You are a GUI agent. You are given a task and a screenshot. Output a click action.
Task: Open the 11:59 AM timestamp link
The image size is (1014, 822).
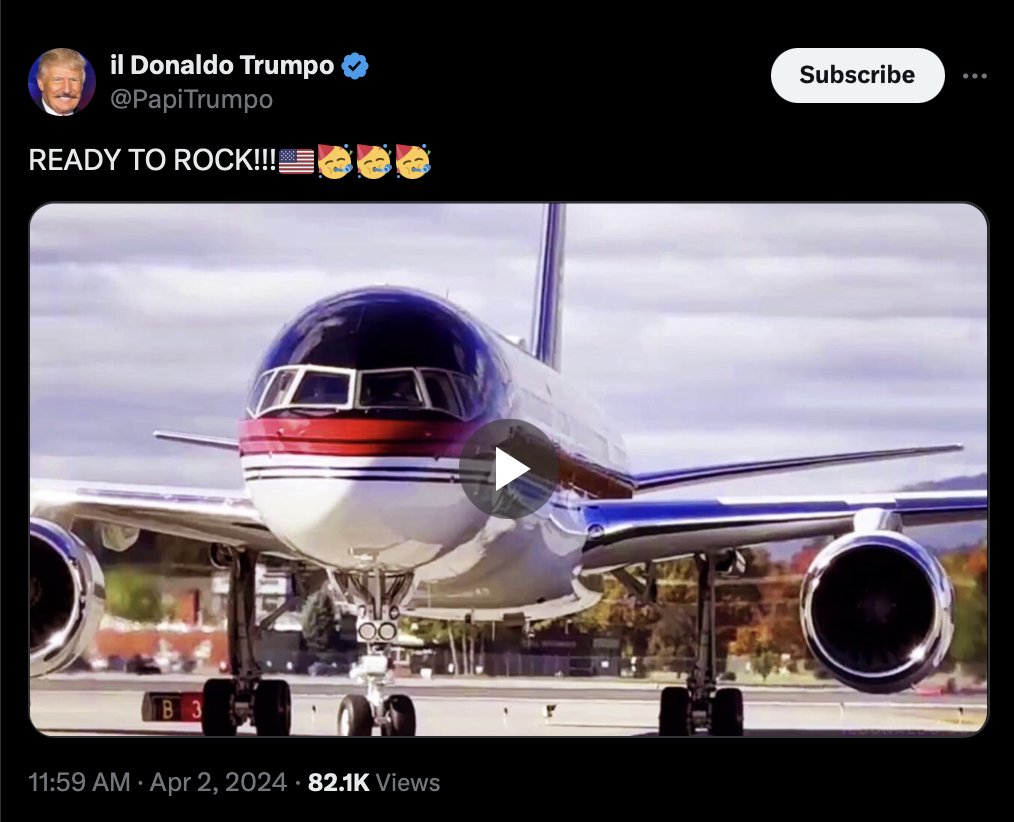(x=80, y=782)
